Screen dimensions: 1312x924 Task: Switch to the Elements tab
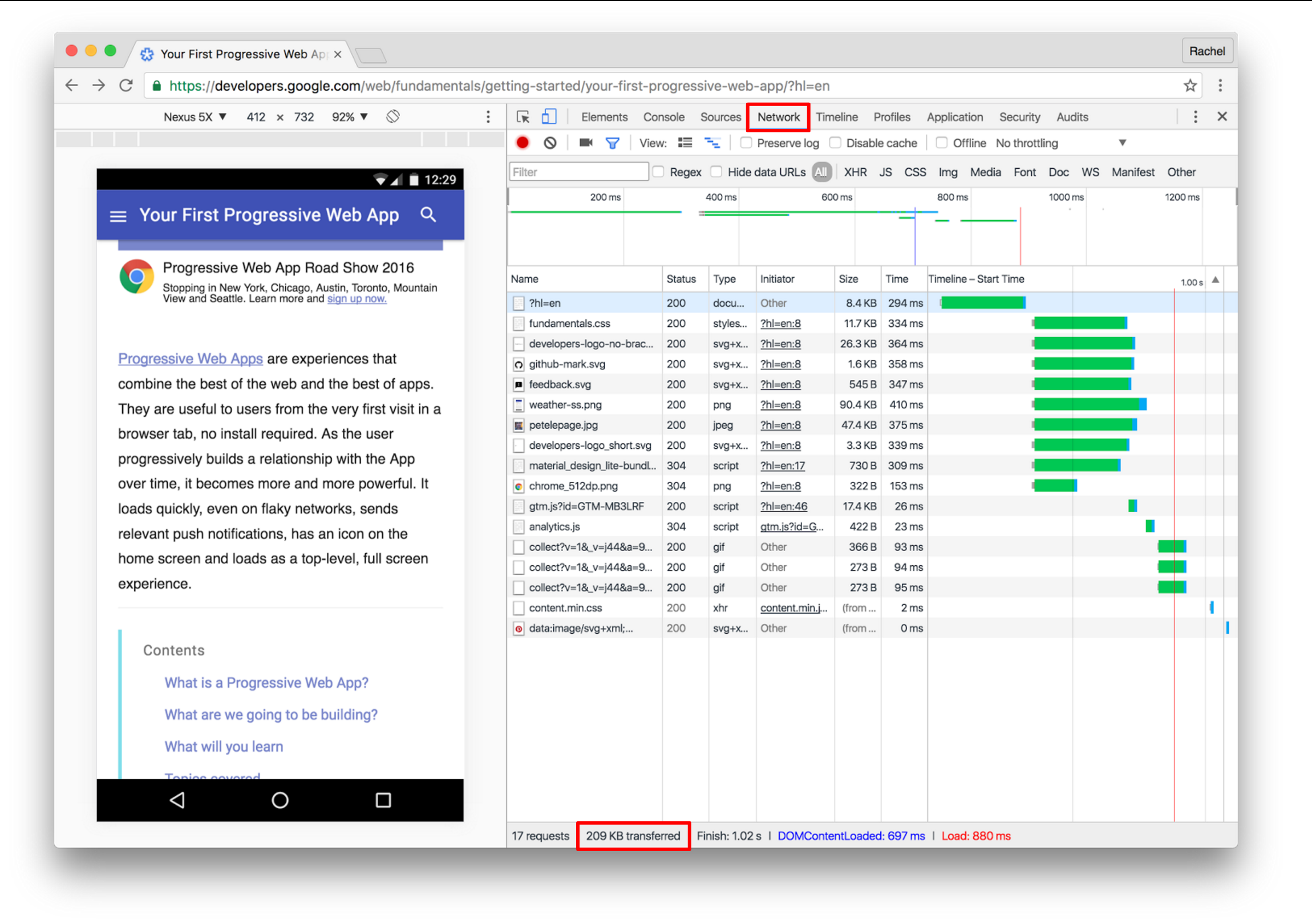[x=604, y=116]
